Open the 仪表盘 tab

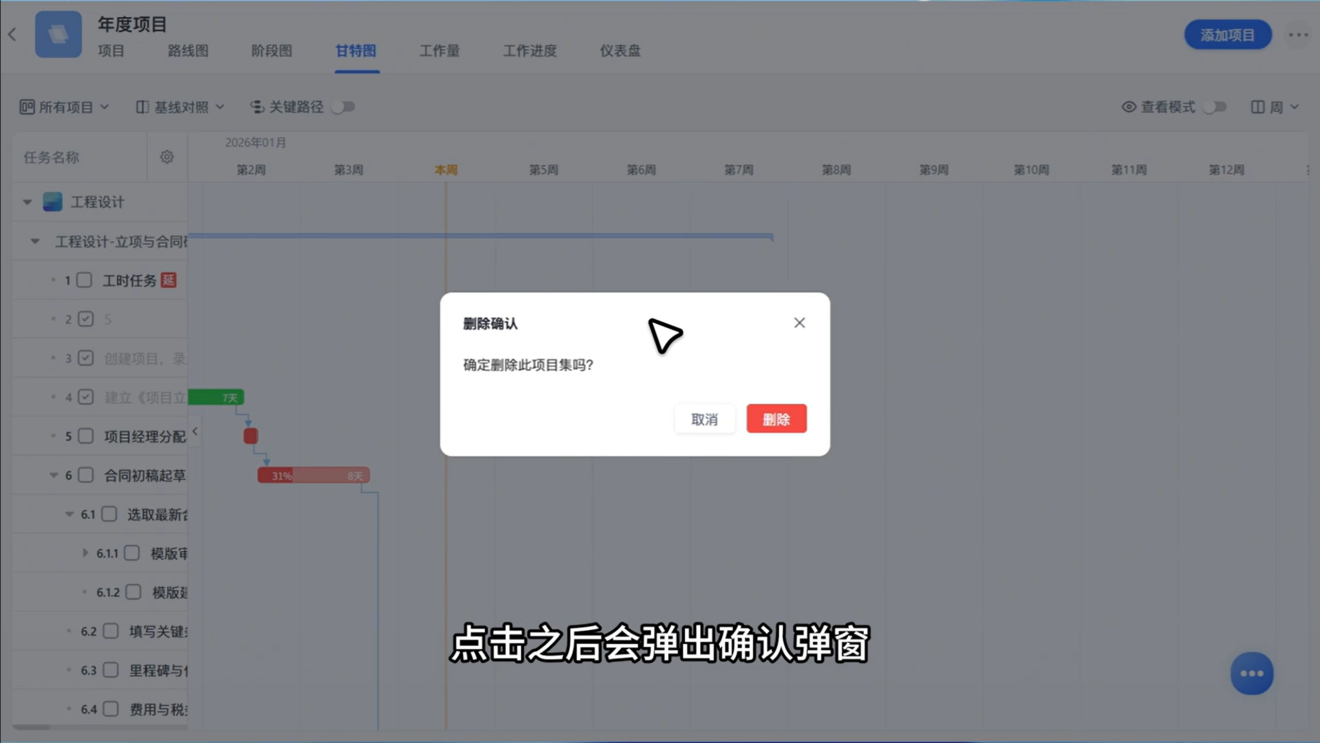point(620,51)
